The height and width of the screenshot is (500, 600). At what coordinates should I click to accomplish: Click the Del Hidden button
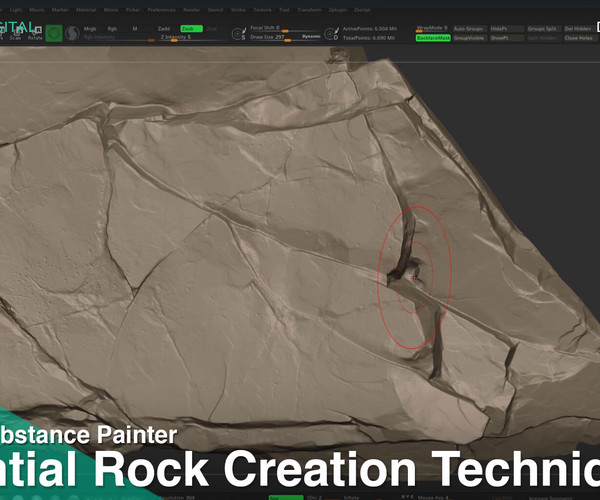point(579,29)
